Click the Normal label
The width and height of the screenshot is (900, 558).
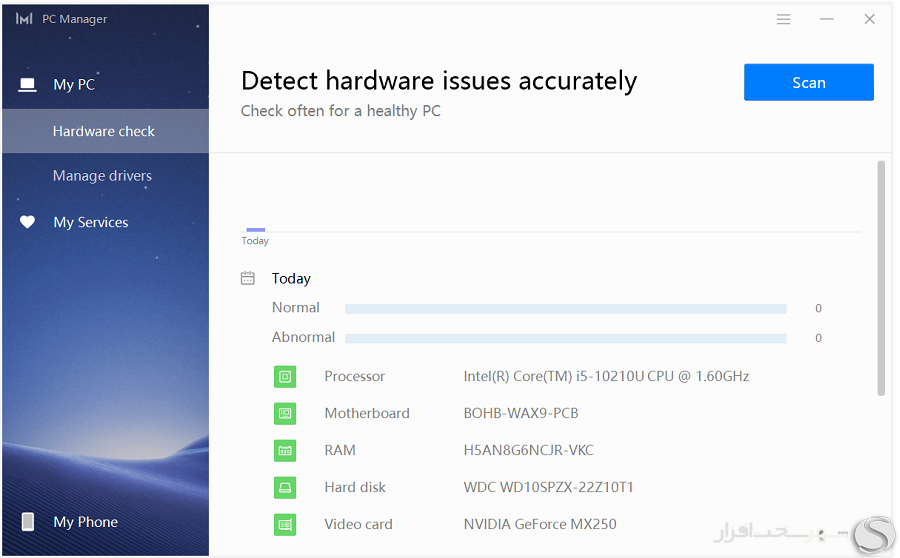point(296,308)
